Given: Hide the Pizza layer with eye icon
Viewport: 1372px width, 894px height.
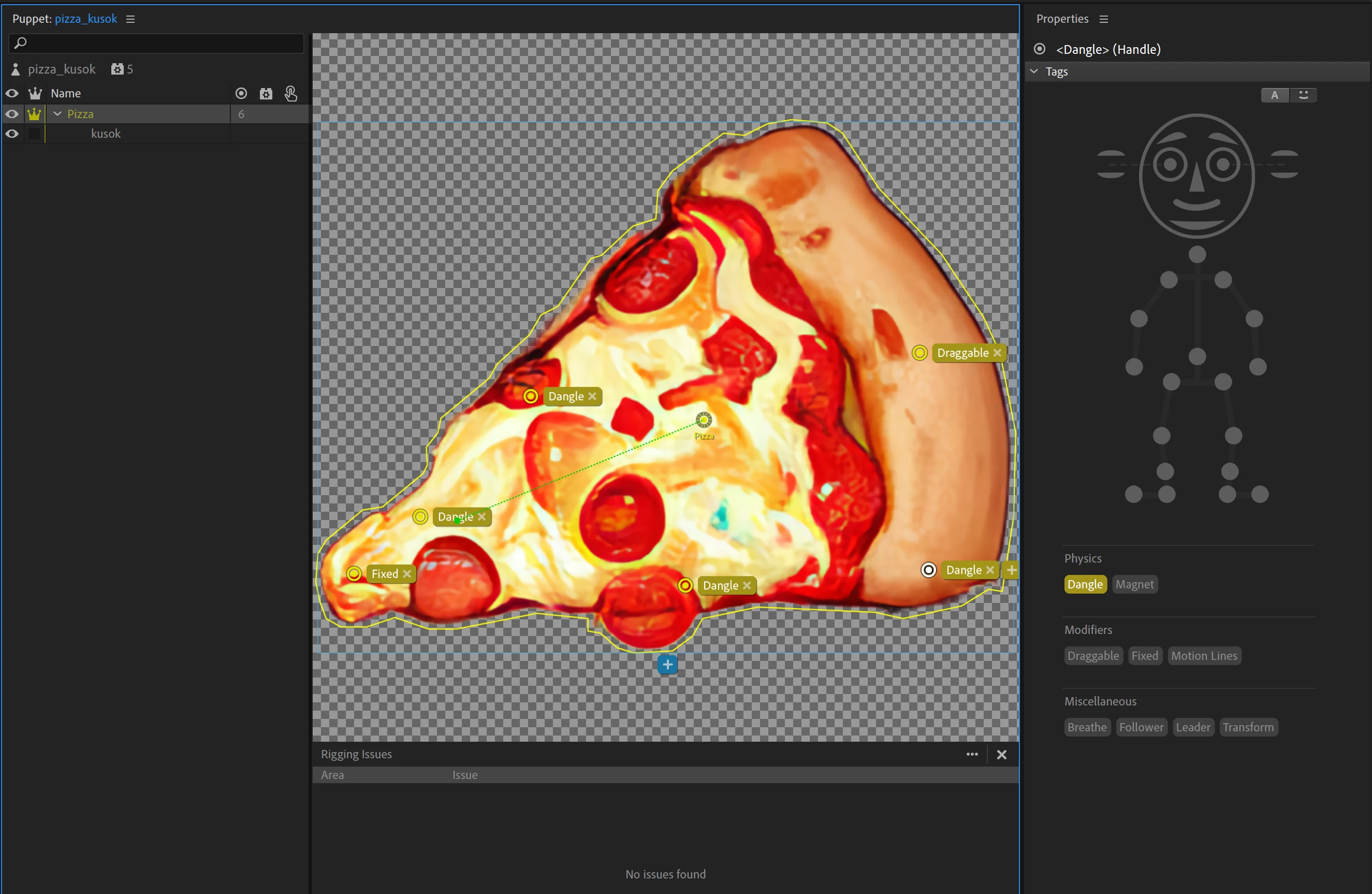Looking at the screenshot, I should coord(11,113).
